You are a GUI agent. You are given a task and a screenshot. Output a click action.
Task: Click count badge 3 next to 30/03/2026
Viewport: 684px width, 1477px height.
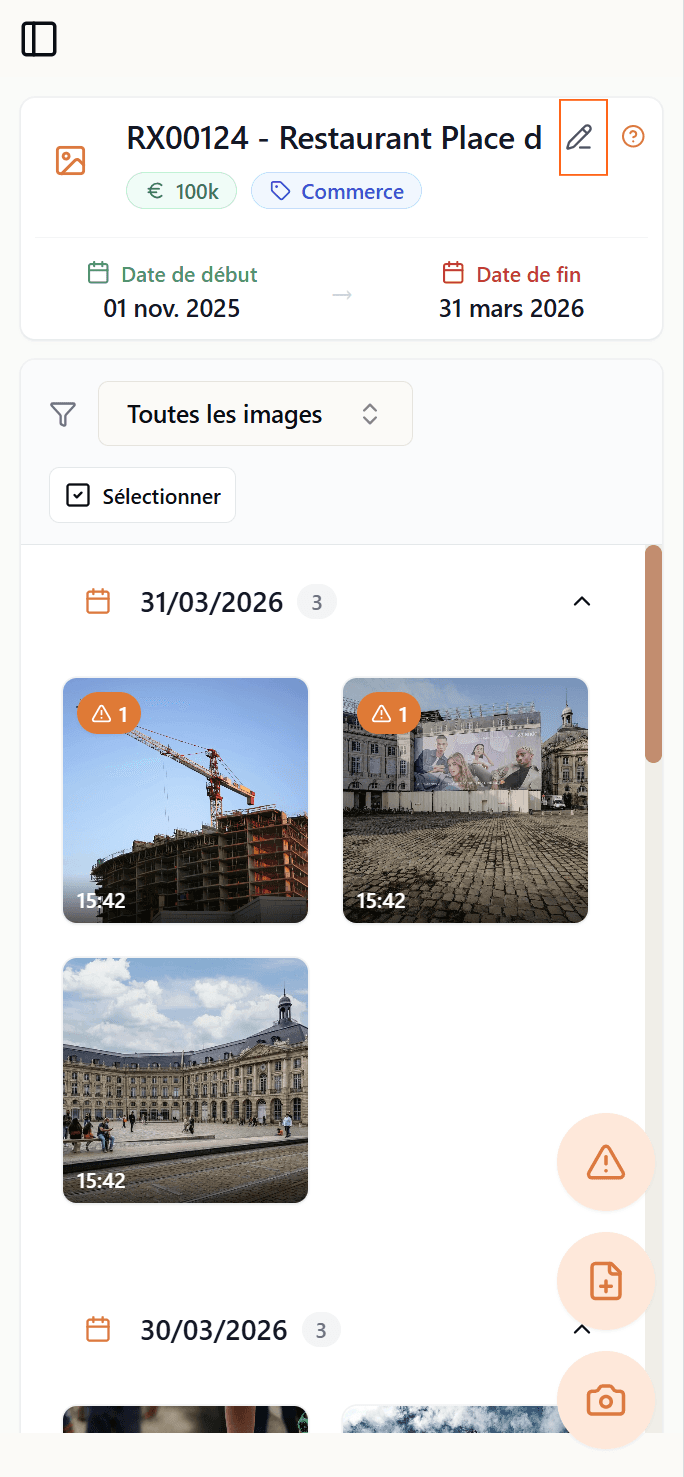[x=321, y=1331]
